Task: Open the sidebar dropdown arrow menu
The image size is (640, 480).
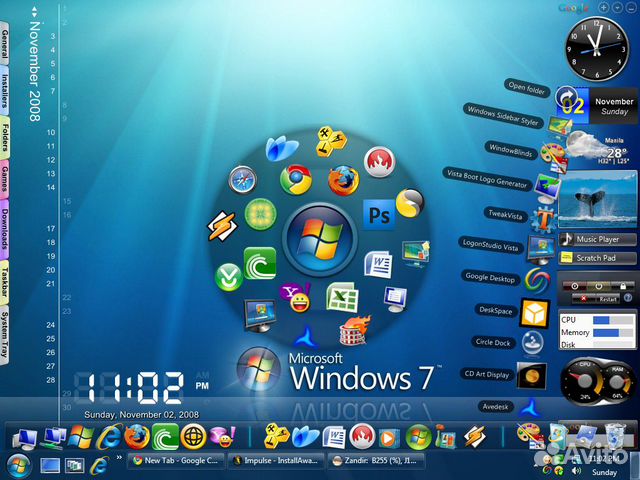Action: [x=618, y=7]
